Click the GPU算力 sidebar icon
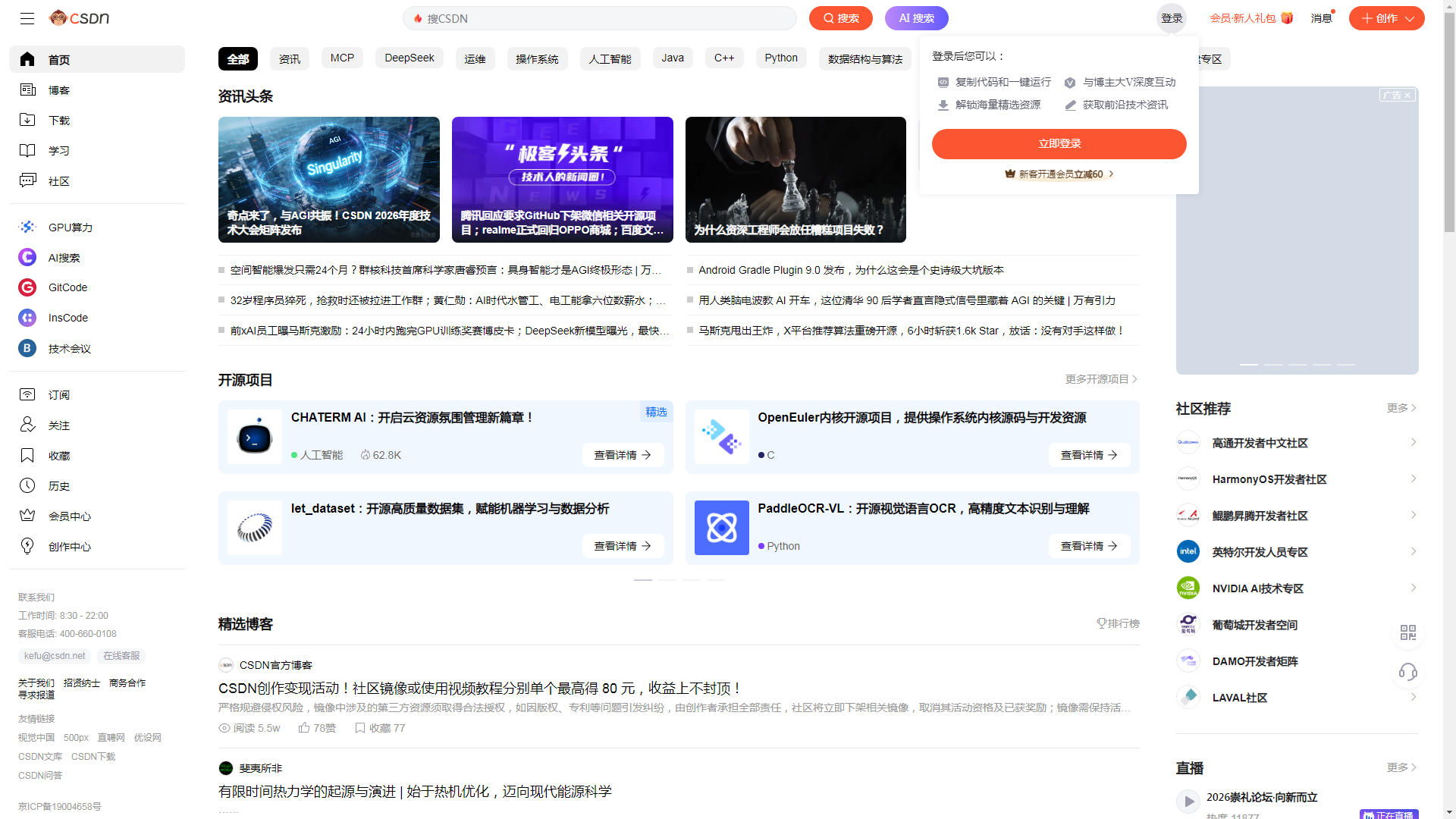1456x819 pixels. 27,227
